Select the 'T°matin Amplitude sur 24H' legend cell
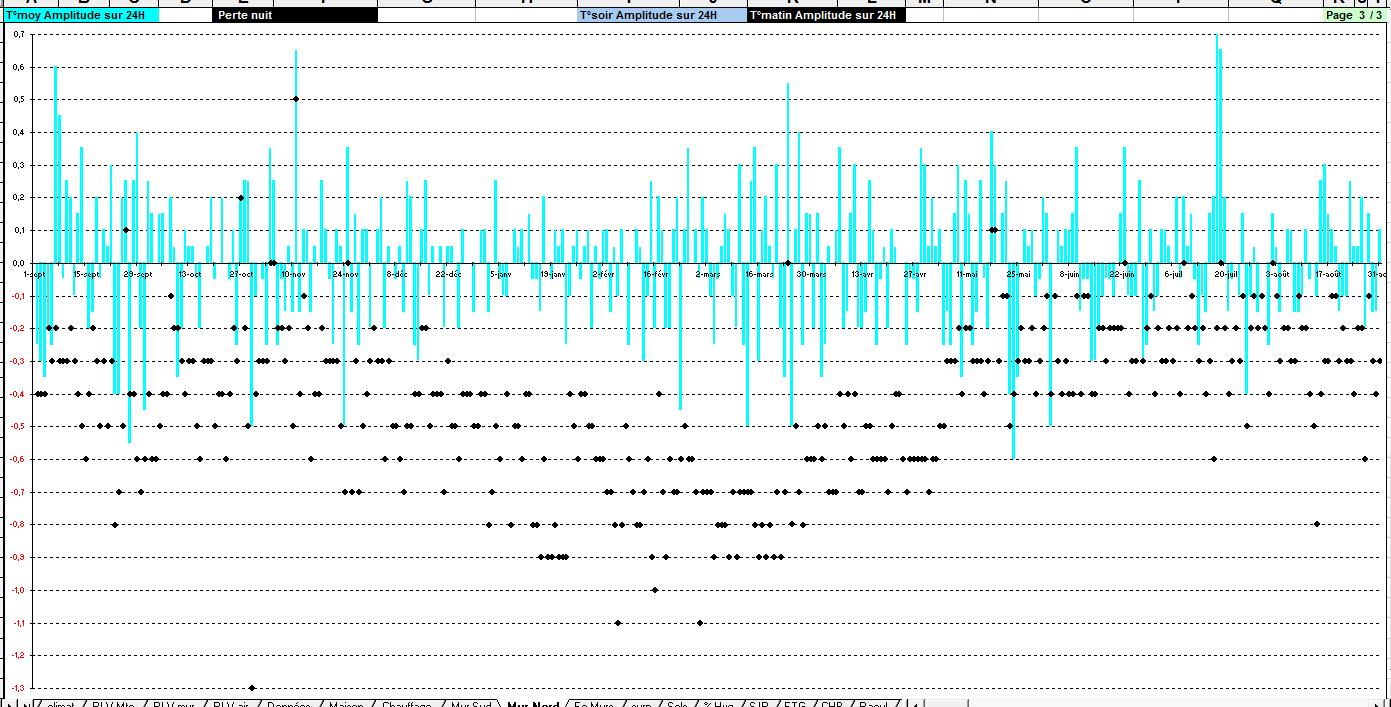1391x707 pixels. coord(826,15)
